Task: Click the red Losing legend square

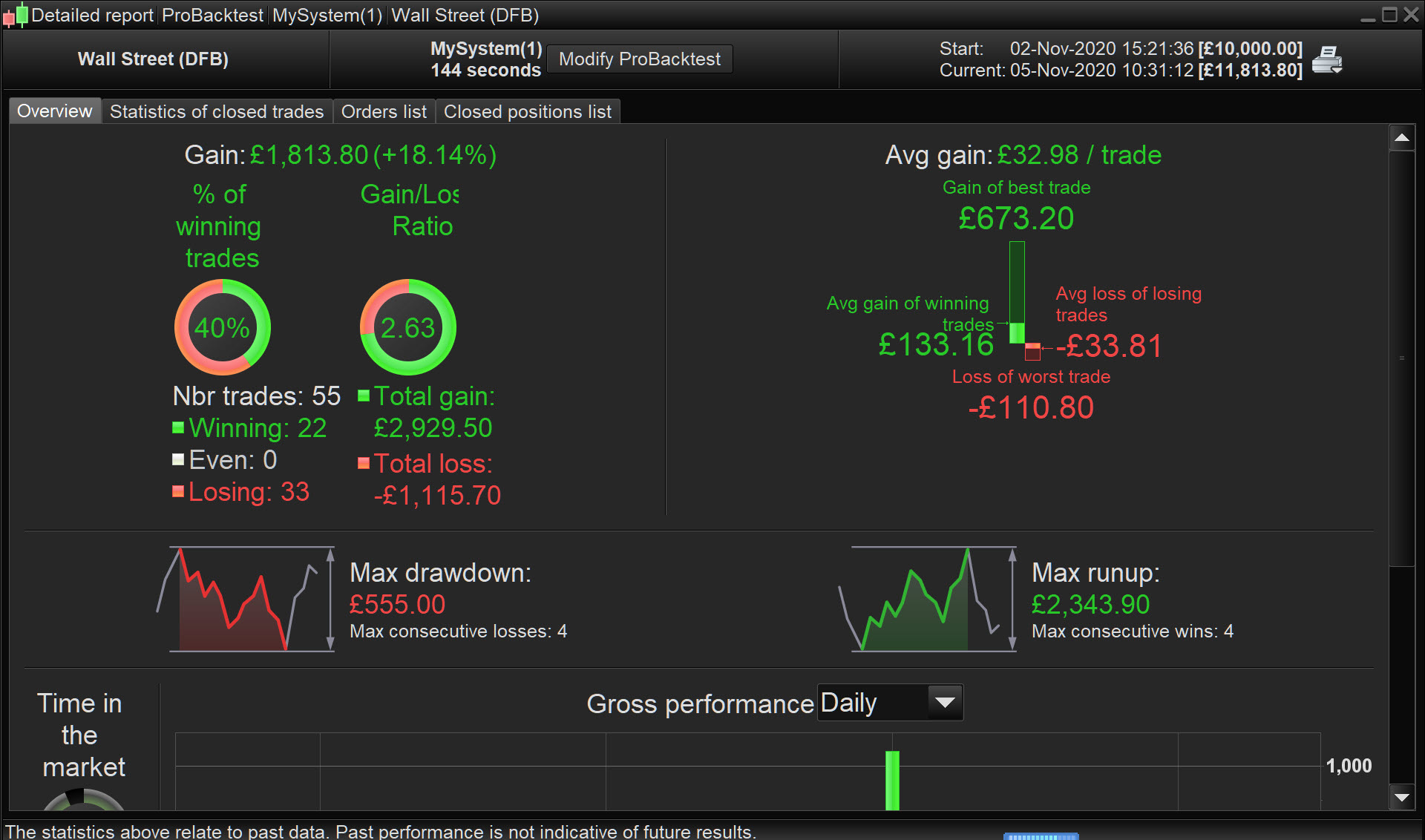Action: 178,491
